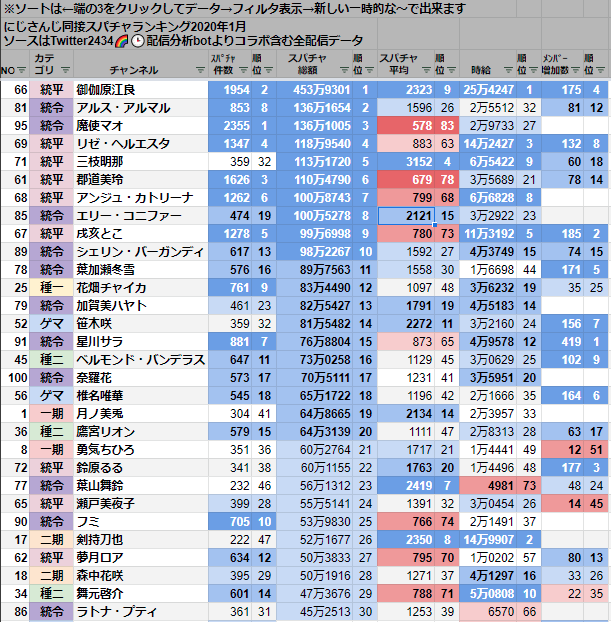611x622 pixels.
Task: Select the total cell 136万1654
Action: 315,108
